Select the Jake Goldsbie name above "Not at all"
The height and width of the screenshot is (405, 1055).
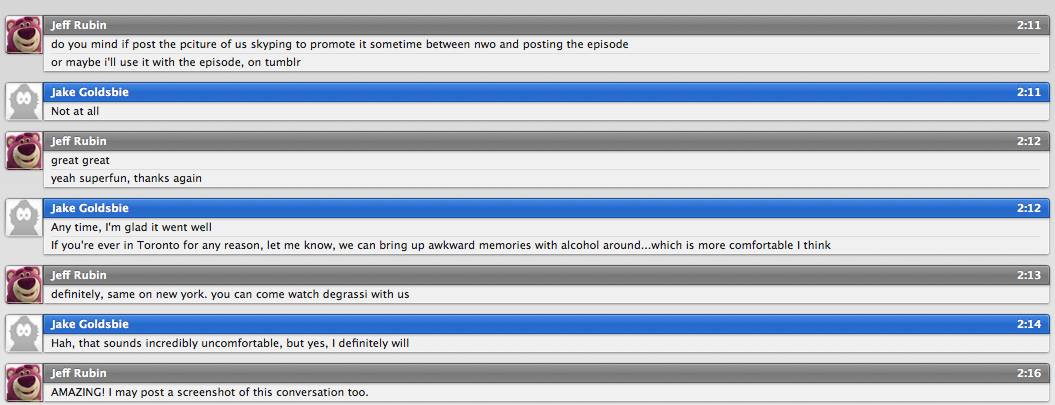point(89,92)
